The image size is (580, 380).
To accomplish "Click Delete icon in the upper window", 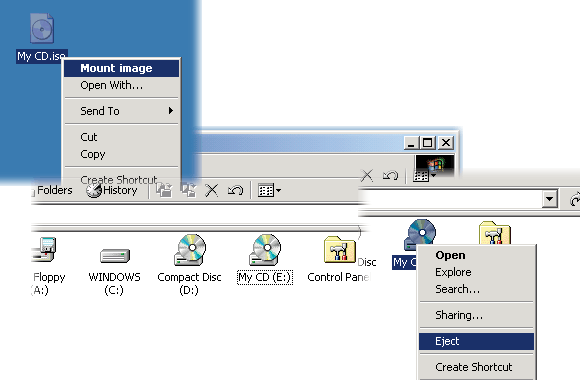I will [x=367, y=175].
